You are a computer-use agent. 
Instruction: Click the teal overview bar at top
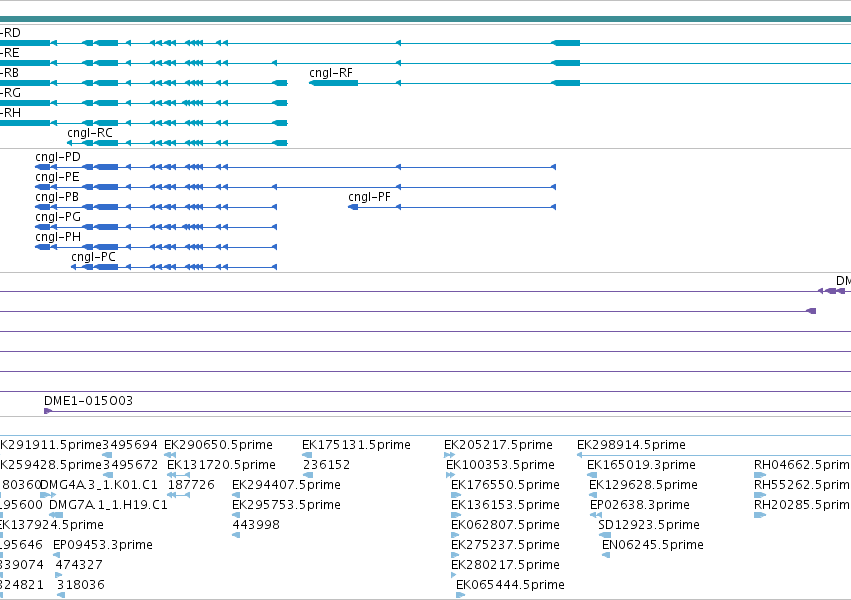pyautogui.click(x=426, y=19)
